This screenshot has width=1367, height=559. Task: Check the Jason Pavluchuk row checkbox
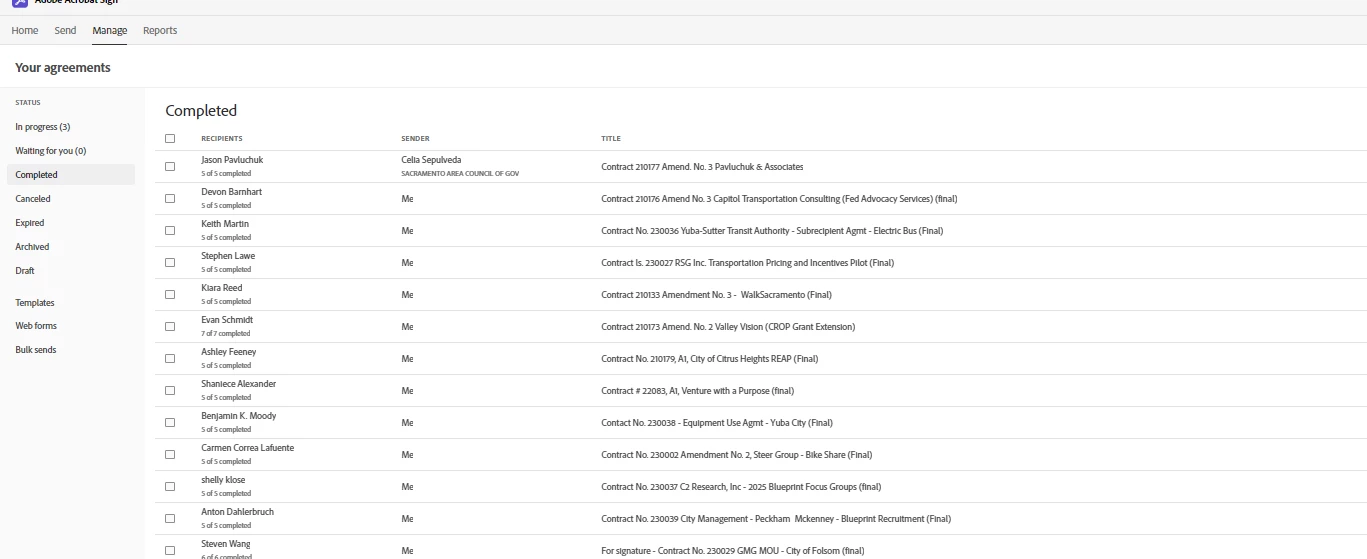pyautogui.click(x=170, y=167)
